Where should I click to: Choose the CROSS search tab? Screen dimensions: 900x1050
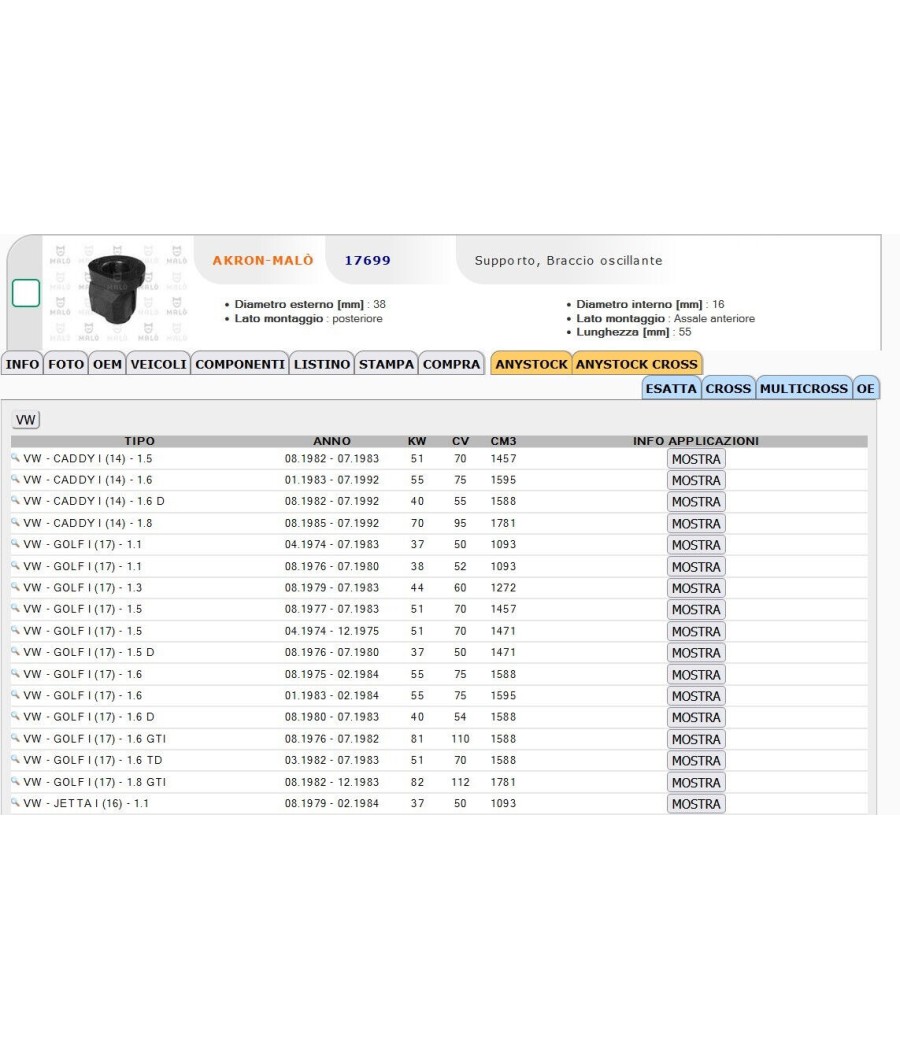pyautogui.click(x=728, y=388)
